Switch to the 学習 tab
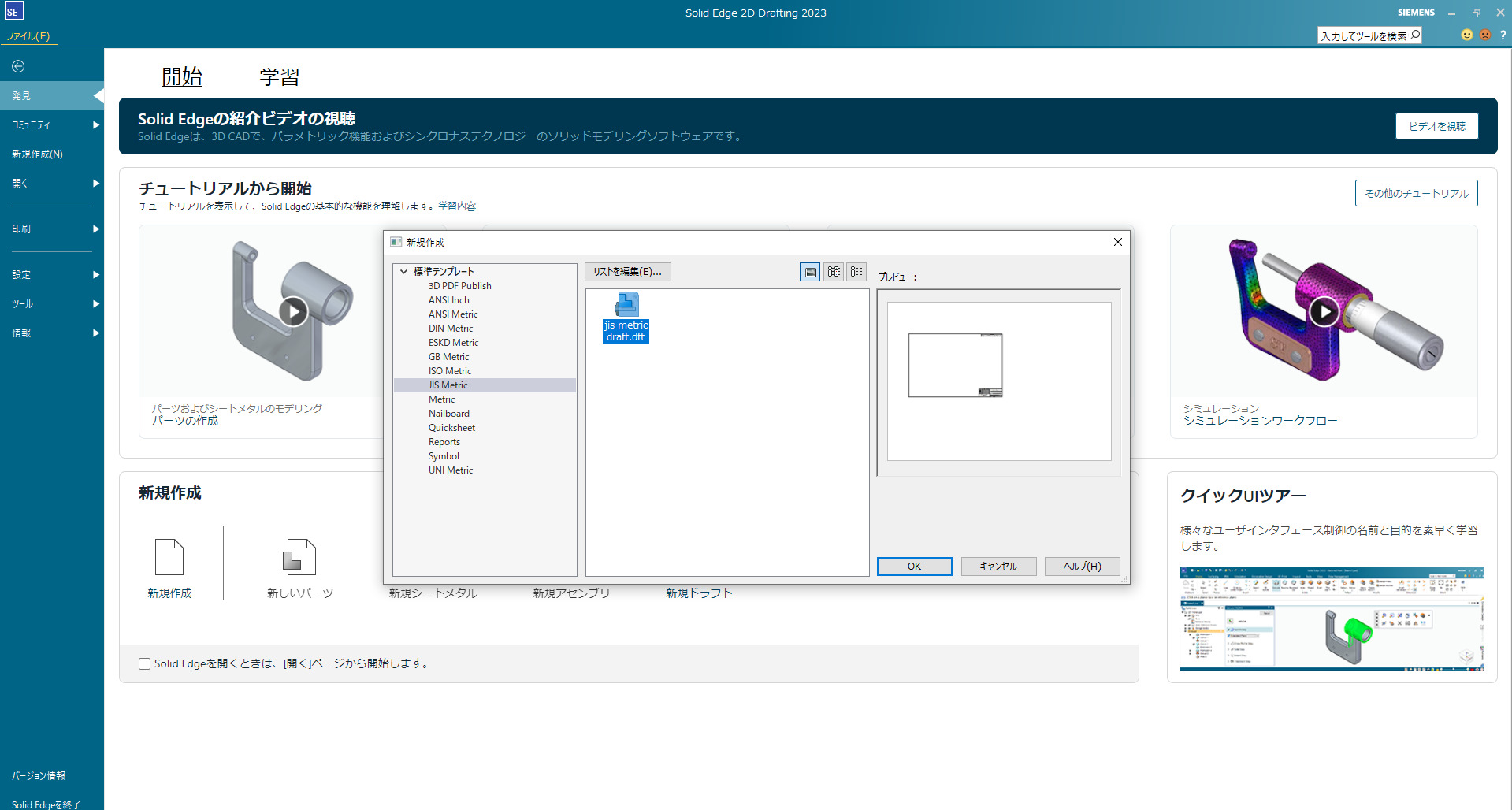The height and width of the screenshot is (810, 1512). click(x=280, y=76)
